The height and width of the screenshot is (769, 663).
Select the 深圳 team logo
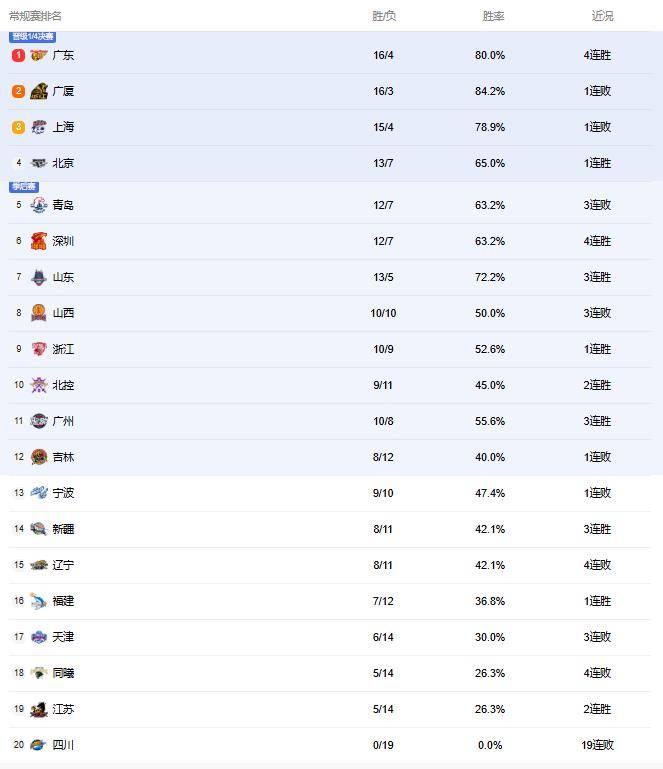tap(39, 241)
